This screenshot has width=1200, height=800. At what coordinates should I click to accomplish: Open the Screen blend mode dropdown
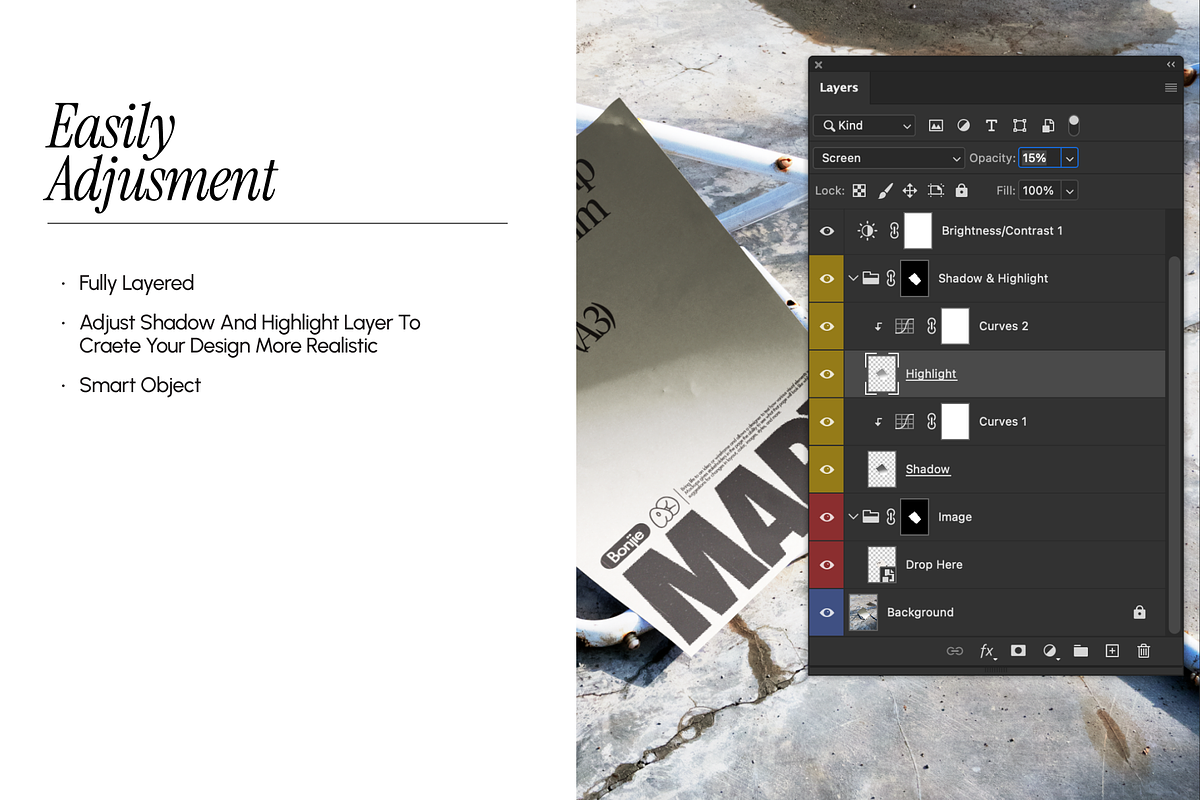(889, 158)
